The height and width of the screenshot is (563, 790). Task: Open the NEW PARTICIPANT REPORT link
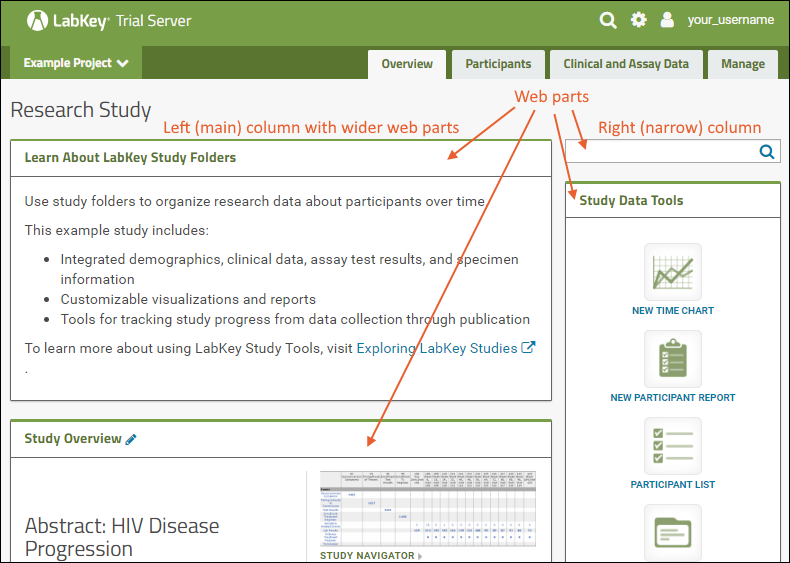[673, 398]
